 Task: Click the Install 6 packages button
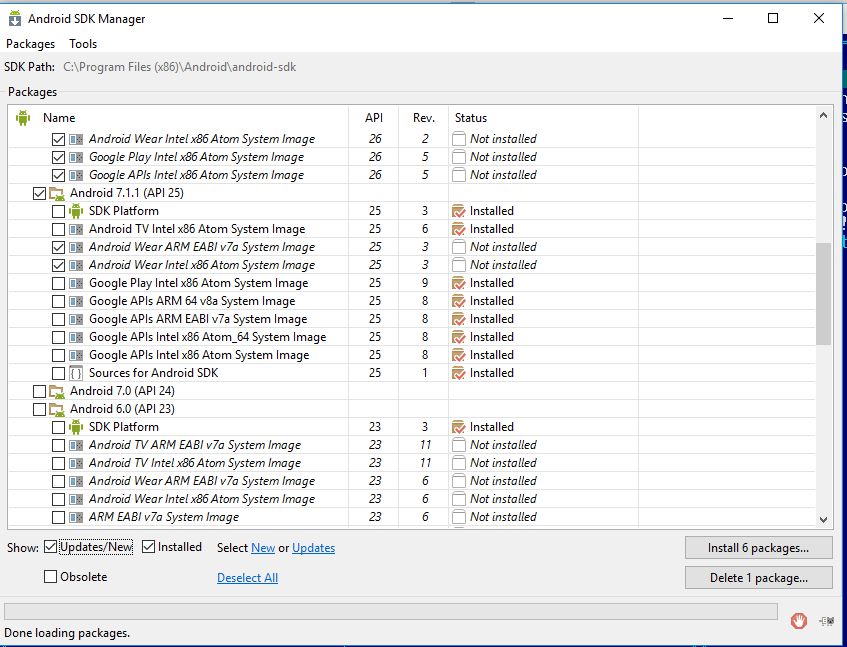pyautogui.click(x=759, y=548)
